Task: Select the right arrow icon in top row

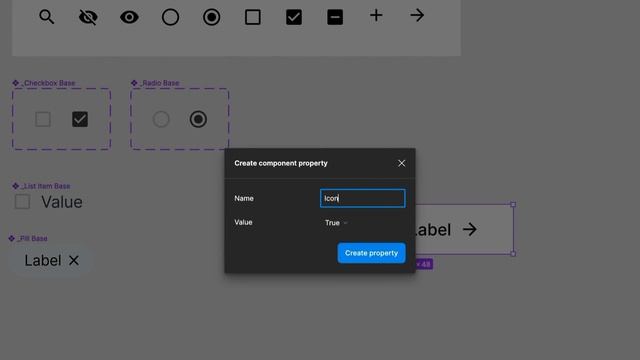Action: pyautogui.click(x=417, y=16)
